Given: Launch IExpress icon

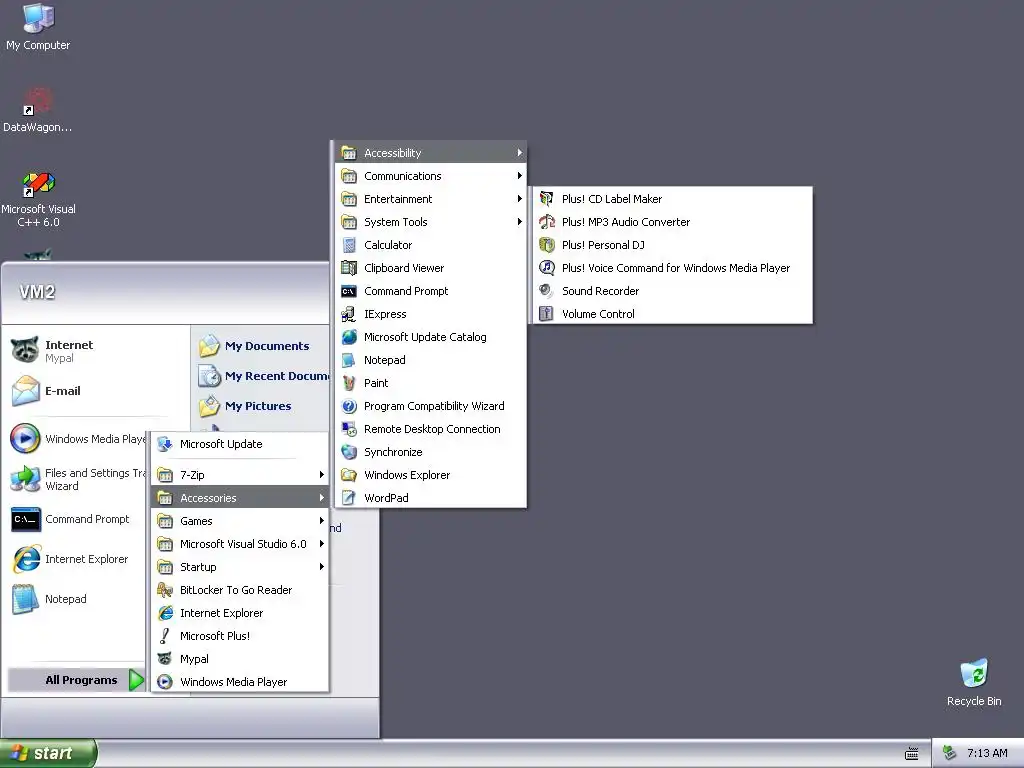Looking at the screenshot, I should point(349,313).
